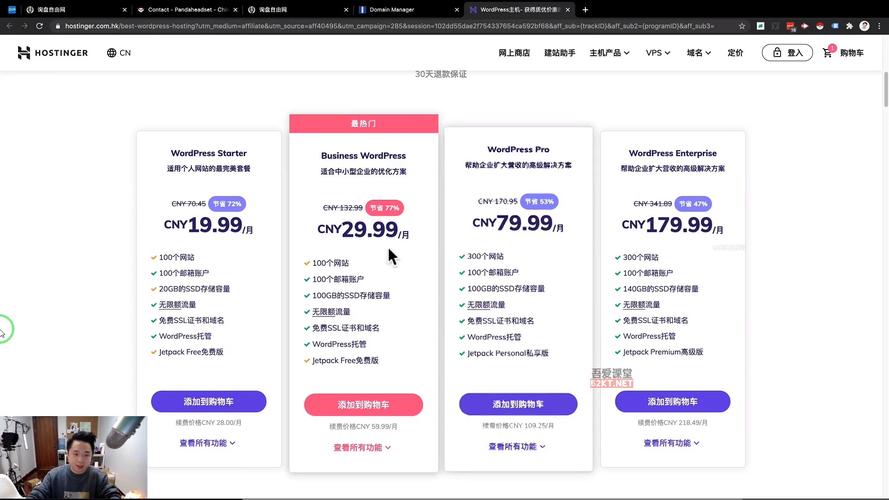Click the Business WordPress plan title
This screenshot has width=889, height=500.
pos(363,155)
